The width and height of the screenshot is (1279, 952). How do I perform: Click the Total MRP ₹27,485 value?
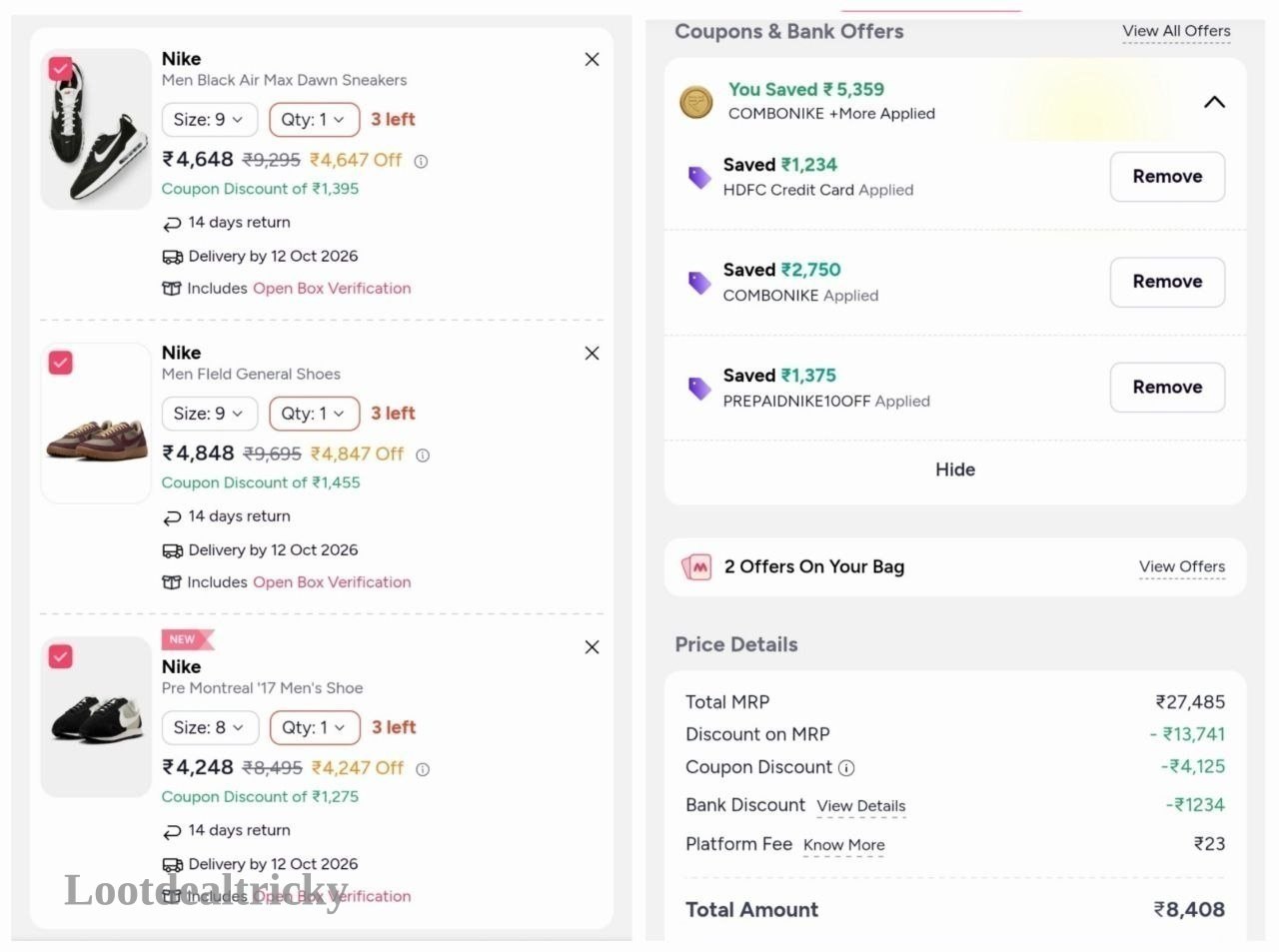pos(1190,702)
